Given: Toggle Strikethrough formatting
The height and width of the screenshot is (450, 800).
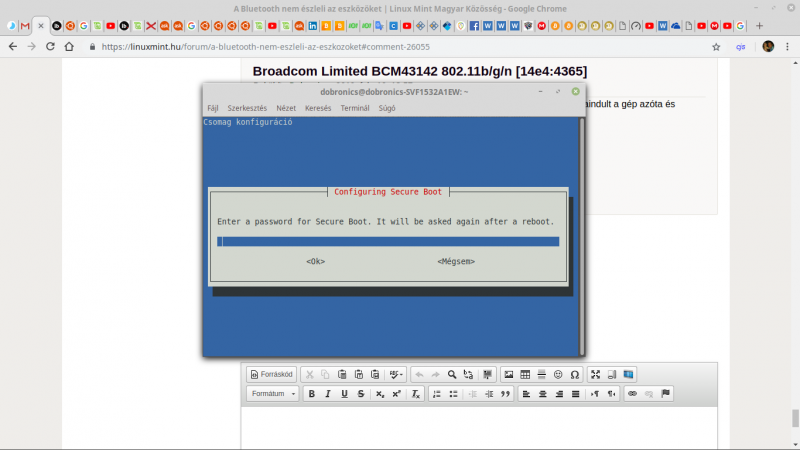Looking at the screenshot, I should click(x=361, y=394).
